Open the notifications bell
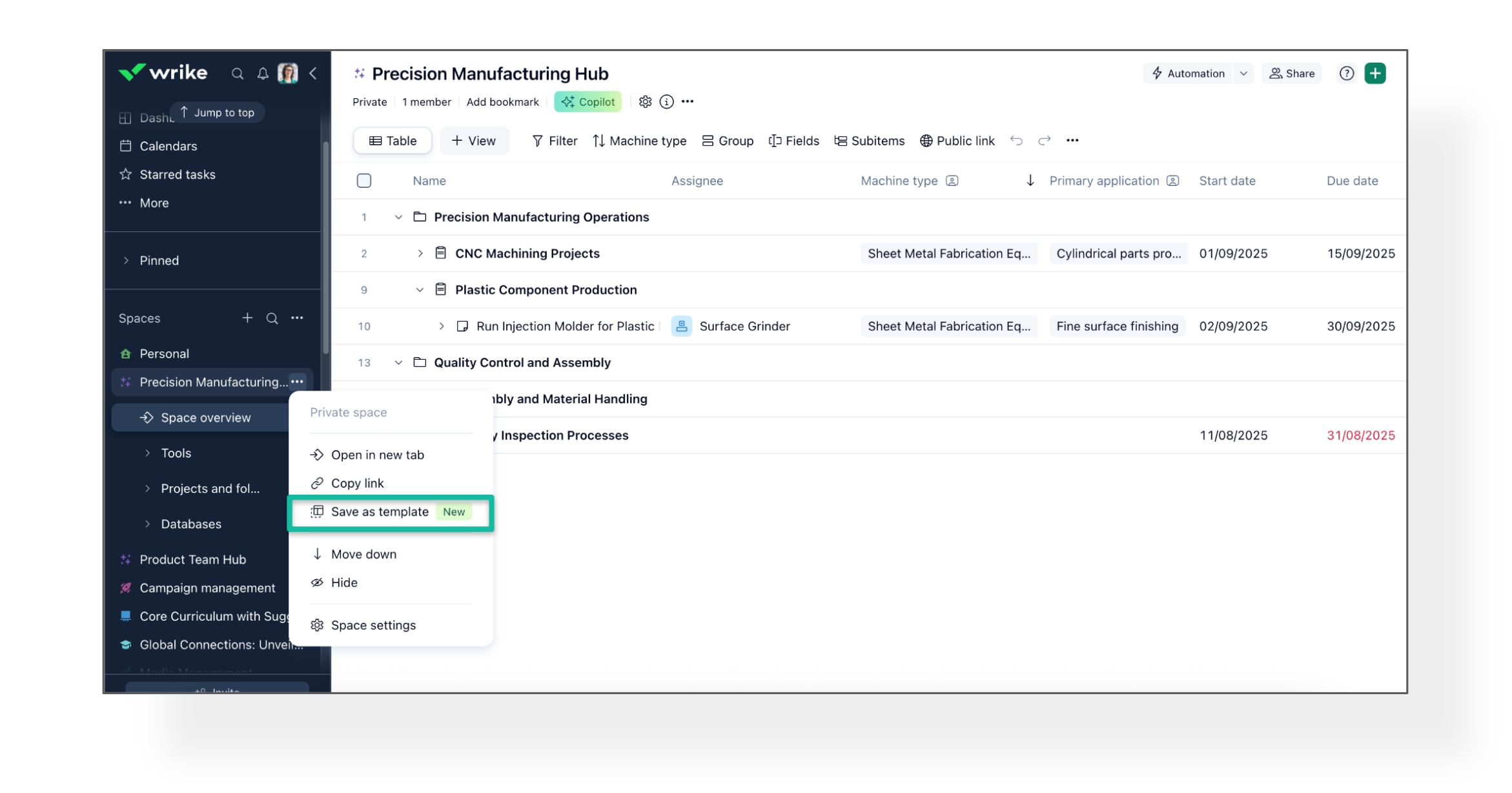This screenshot has height=793, width=1512. (x=262, y=74)
